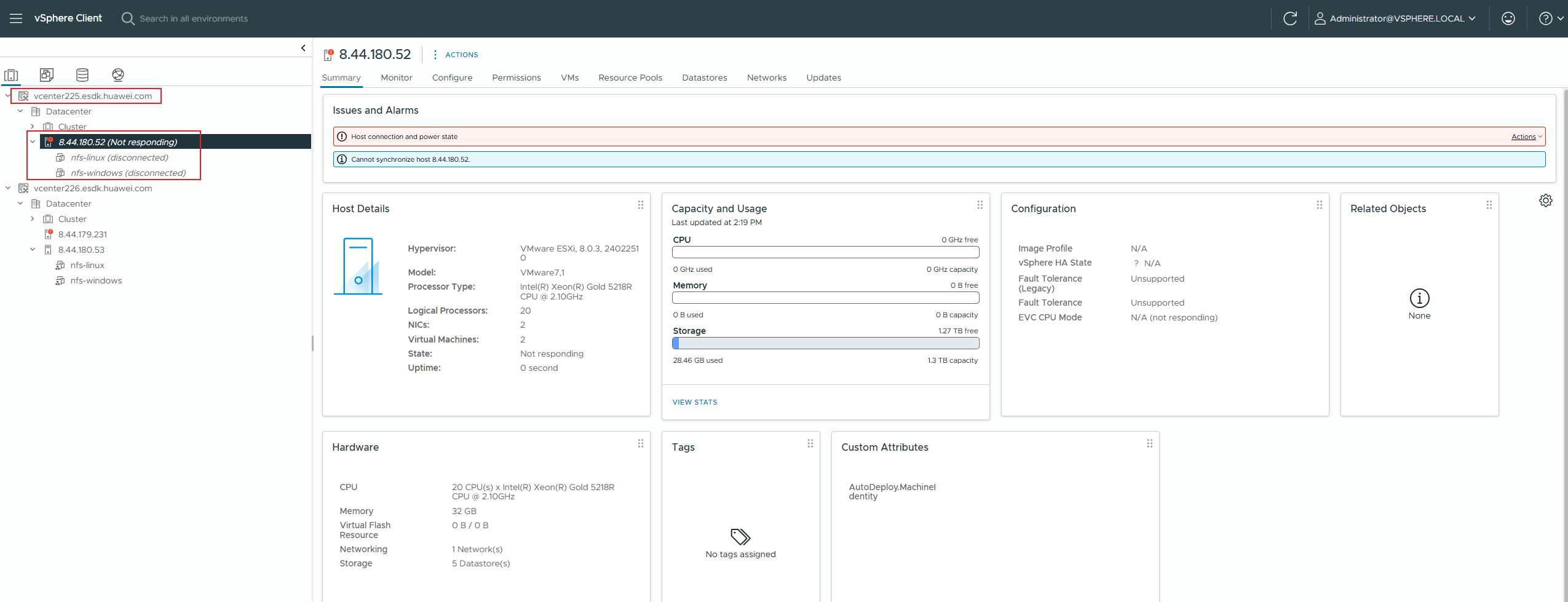Expand the Cluster under vcenter226 Datacenter
This screenshot has height=602, width=1568.
coord(32,219)
